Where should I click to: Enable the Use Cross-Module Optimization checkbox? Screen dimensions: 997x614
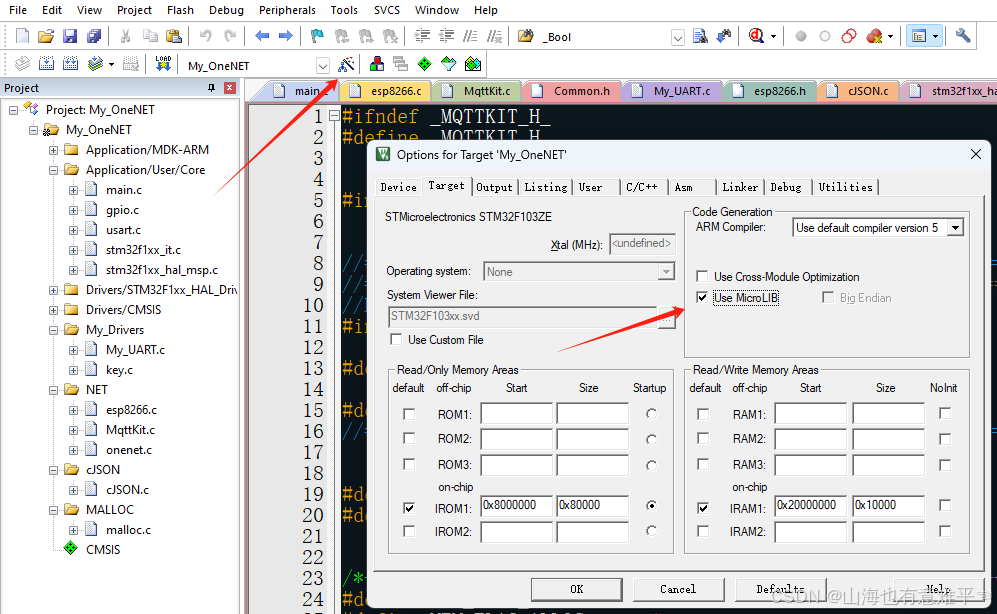coord(703,275)
